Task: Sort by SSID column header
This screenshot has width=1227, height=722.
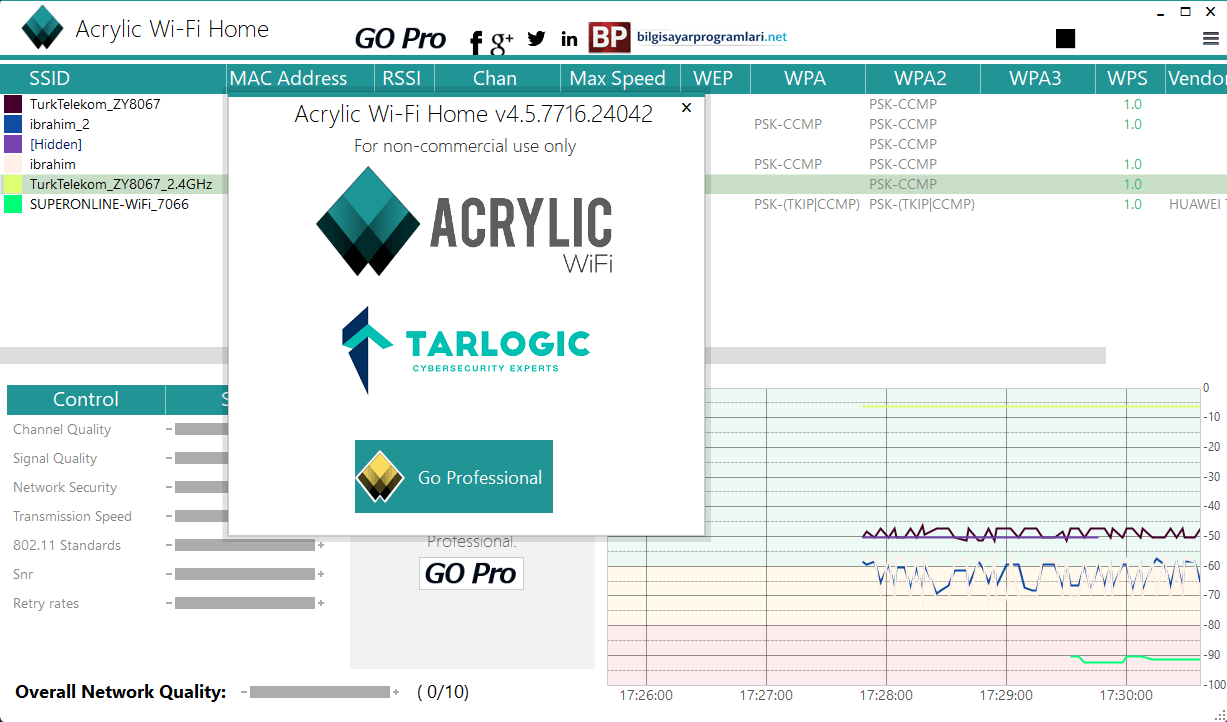Action: click(113, 78)
